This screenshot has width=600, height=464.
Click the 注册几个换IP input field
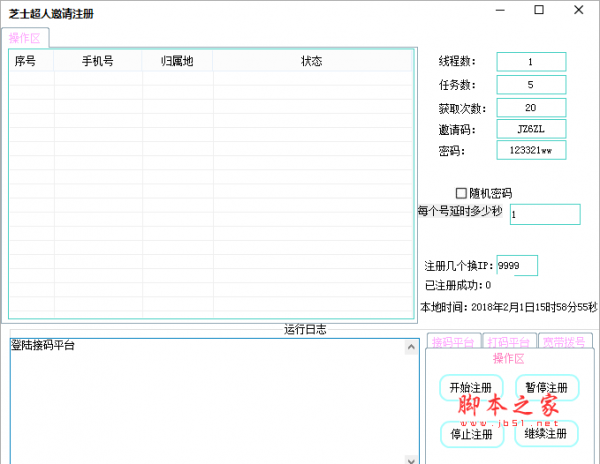point(517,266)
